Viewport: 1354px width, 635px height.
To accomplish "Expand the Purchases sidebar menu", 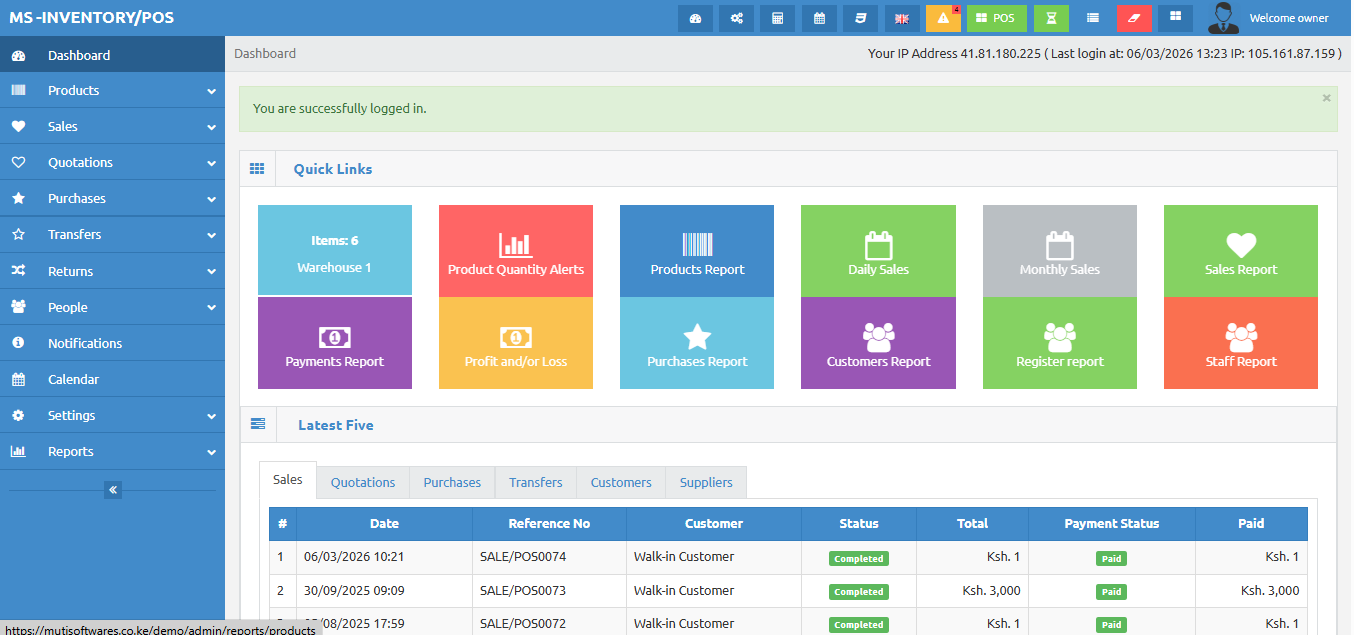I will tap(112, 198).
